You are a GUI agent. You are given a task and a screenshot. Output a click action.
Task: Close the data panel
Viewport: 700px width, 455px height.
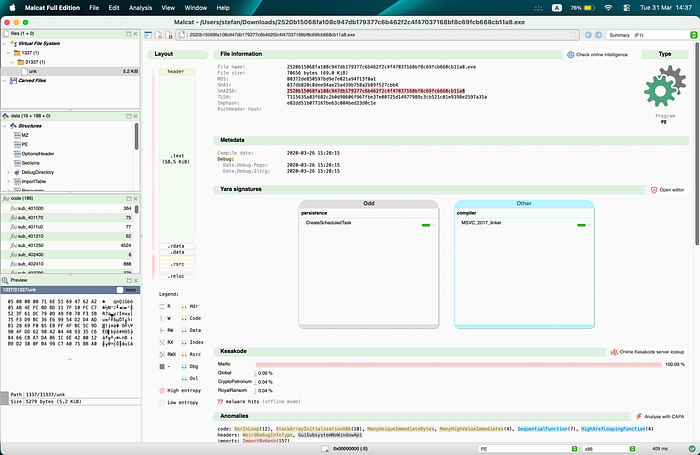coord(135,116)
